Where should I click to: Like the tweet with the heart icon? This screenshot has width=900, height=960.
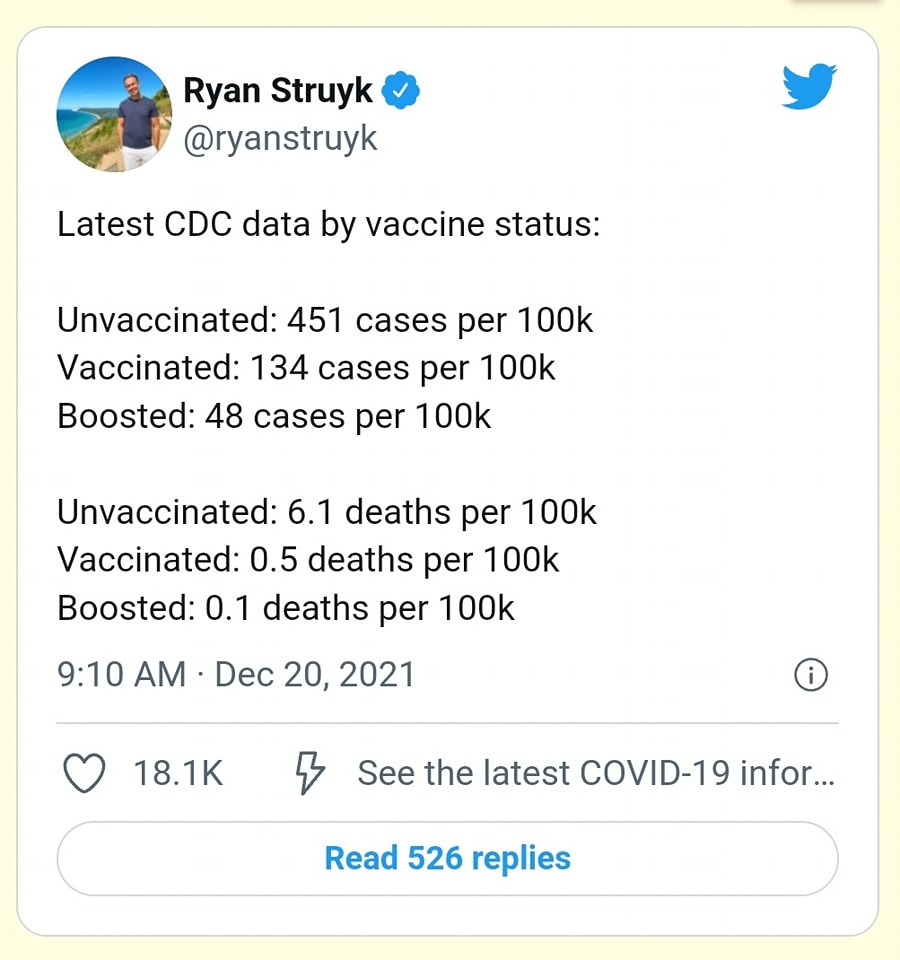pyautogui.click(x=84, y=773)
